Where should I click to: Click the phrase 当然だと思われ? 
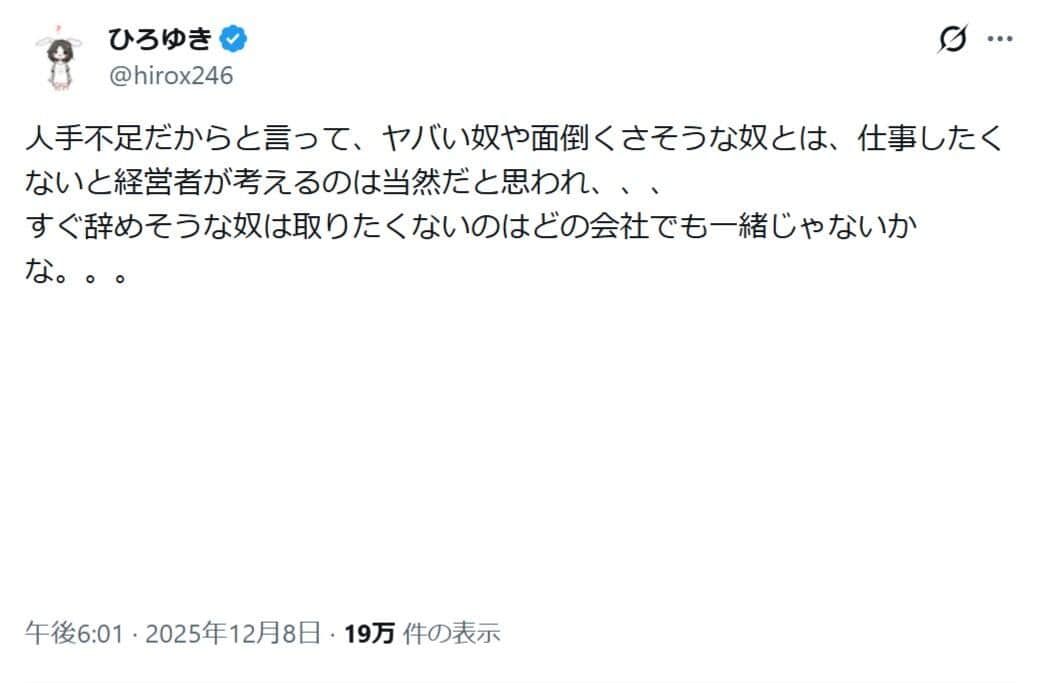482,185
